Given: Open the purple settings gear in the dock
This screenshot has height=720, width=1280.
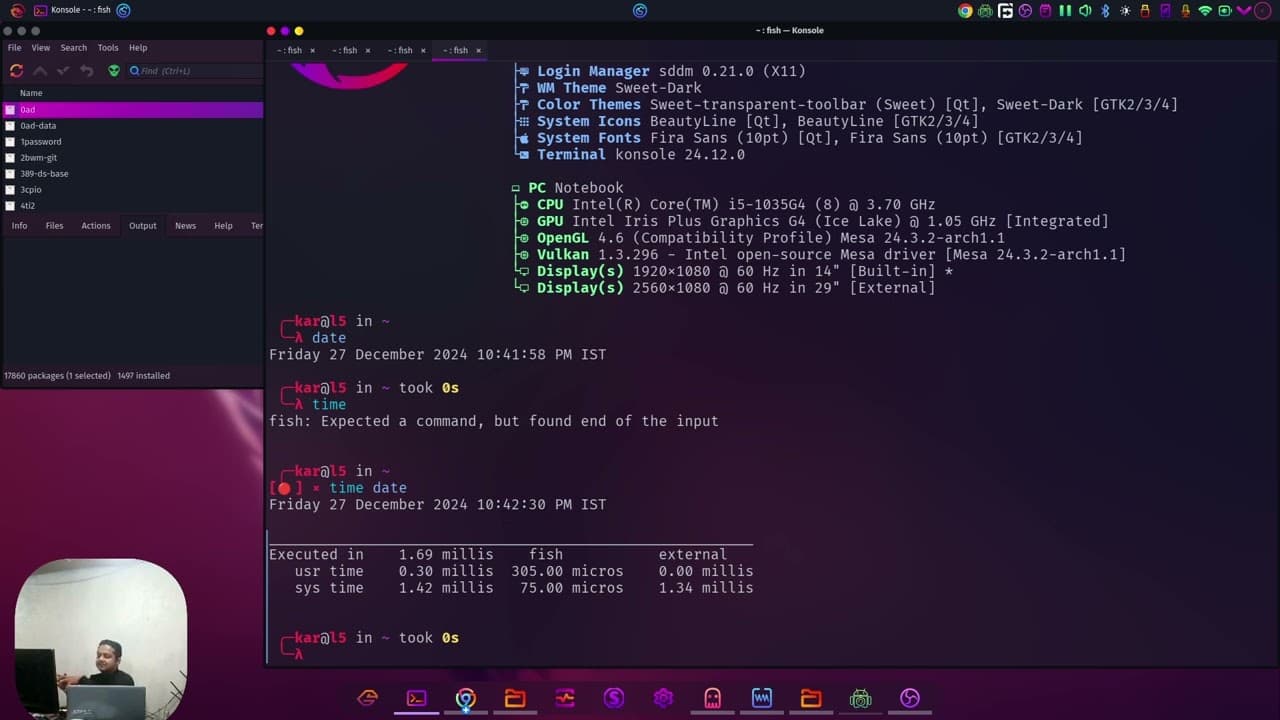Looking at the screenshot, I should tap(663, 698).
